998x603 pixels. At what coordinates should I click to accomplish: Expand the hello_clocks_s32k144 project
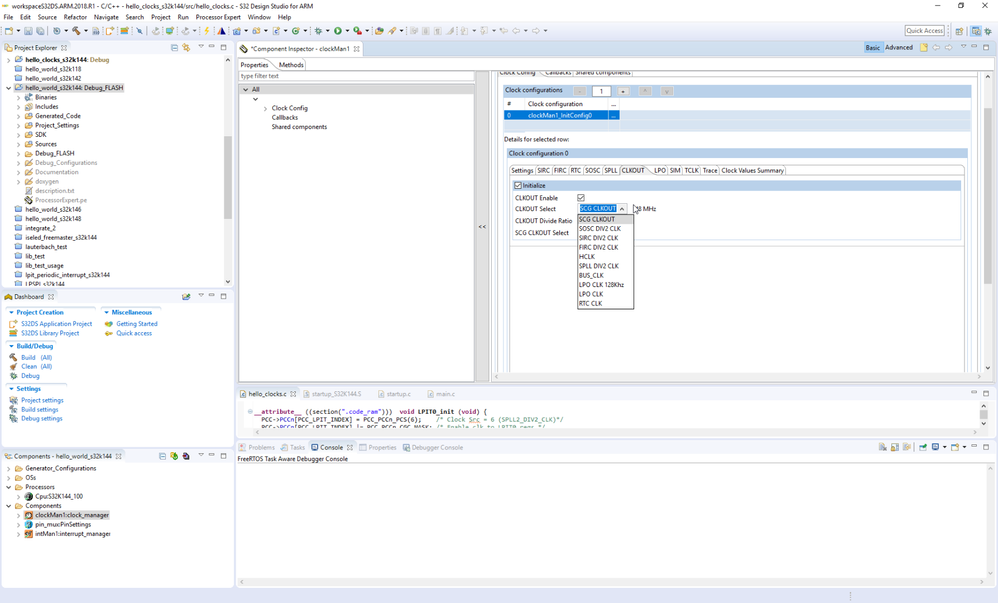[8, 60]
